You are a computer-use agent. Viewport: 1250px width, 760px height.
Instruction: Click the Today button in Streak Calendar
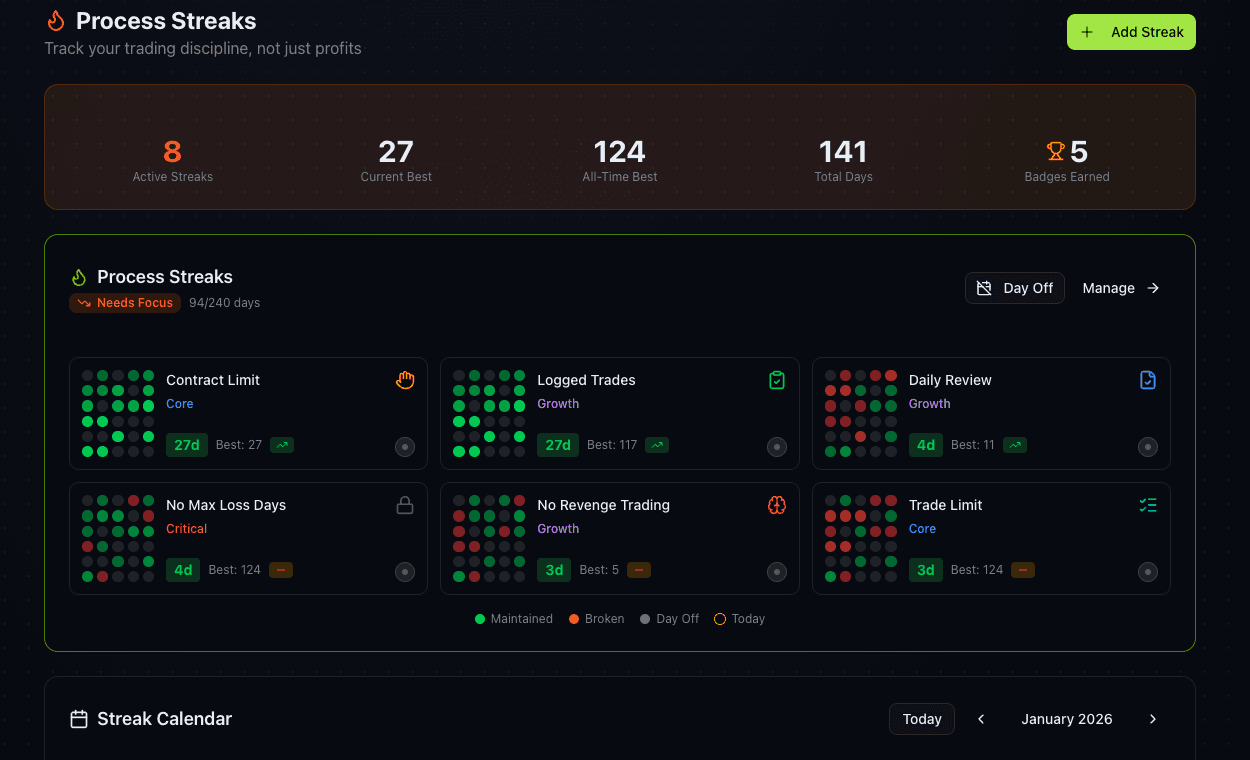[921, 718]
